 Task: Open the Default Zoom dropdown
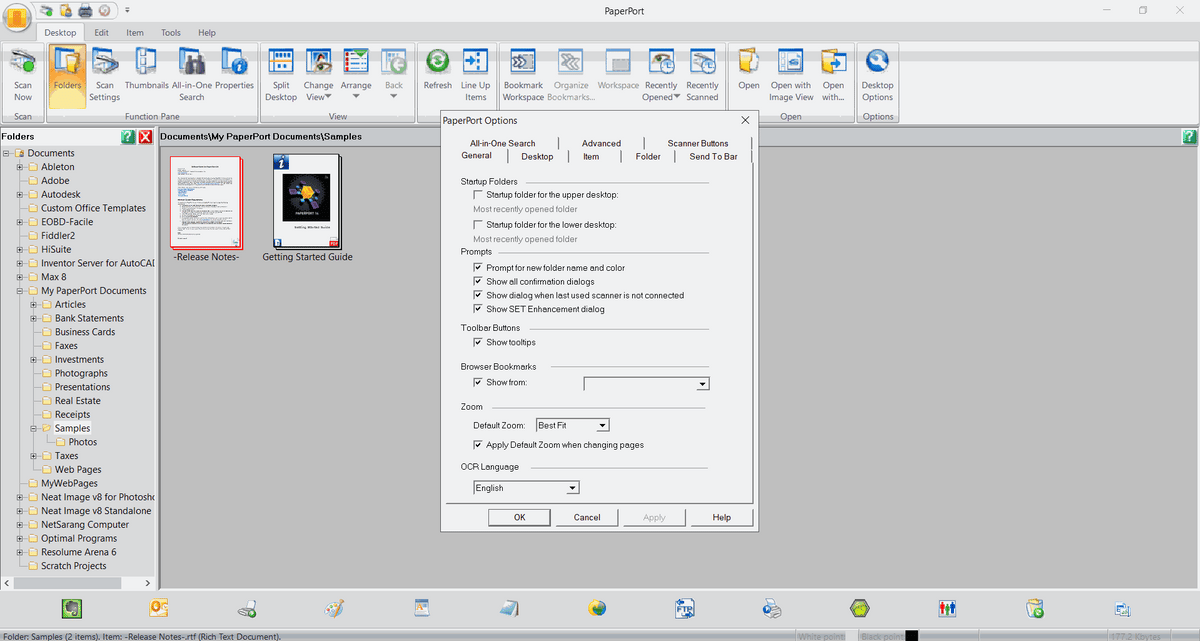pyautogui.click(x=601, y=424)
